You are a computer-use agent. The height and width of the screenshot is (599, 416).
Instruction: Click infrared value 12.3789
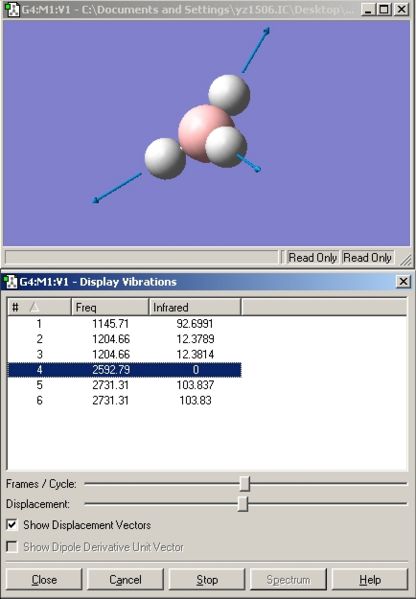pos(195,339)
